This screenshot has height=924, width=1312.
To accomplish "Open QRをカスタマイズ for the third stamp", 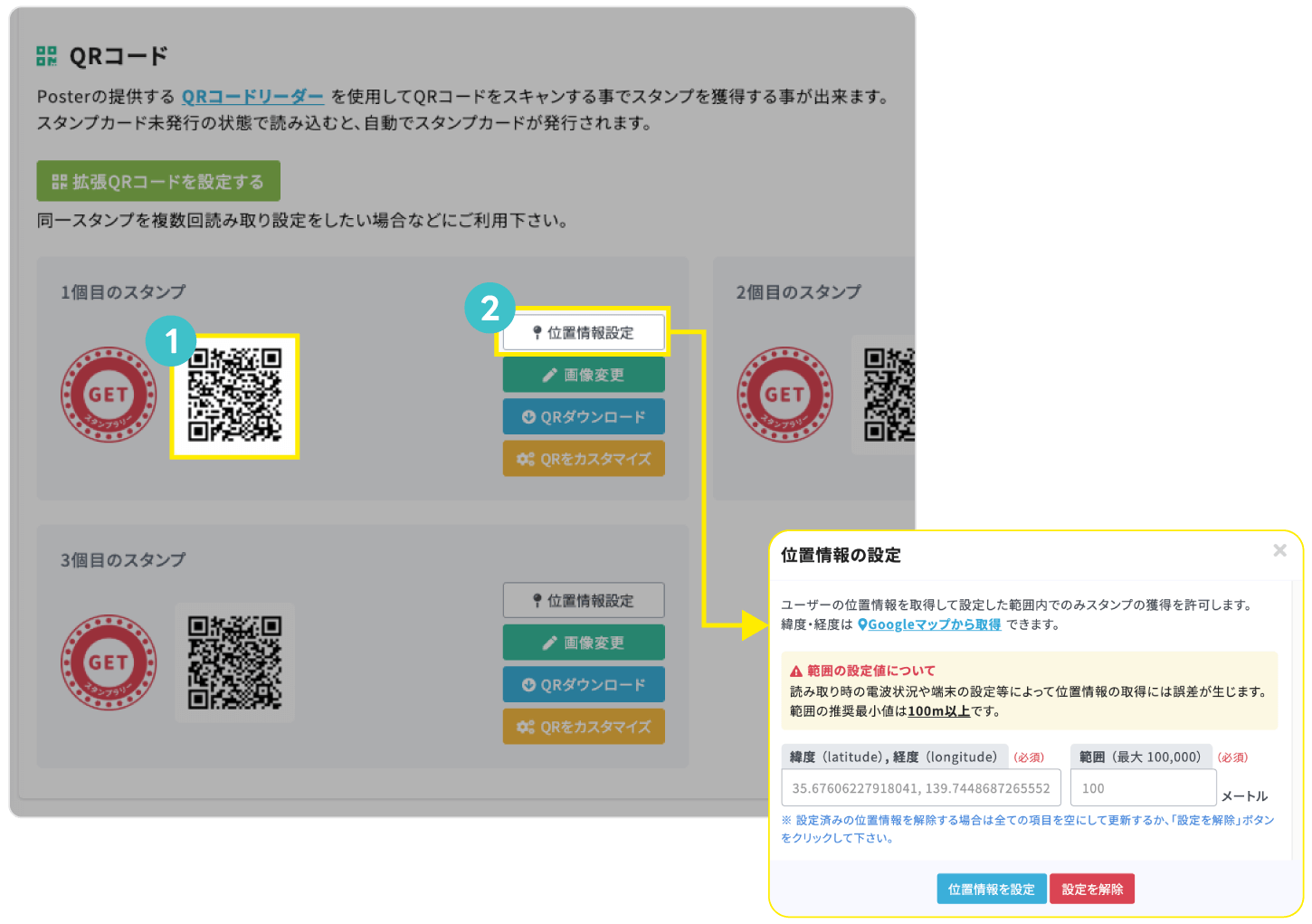I will tap(584, 727).
